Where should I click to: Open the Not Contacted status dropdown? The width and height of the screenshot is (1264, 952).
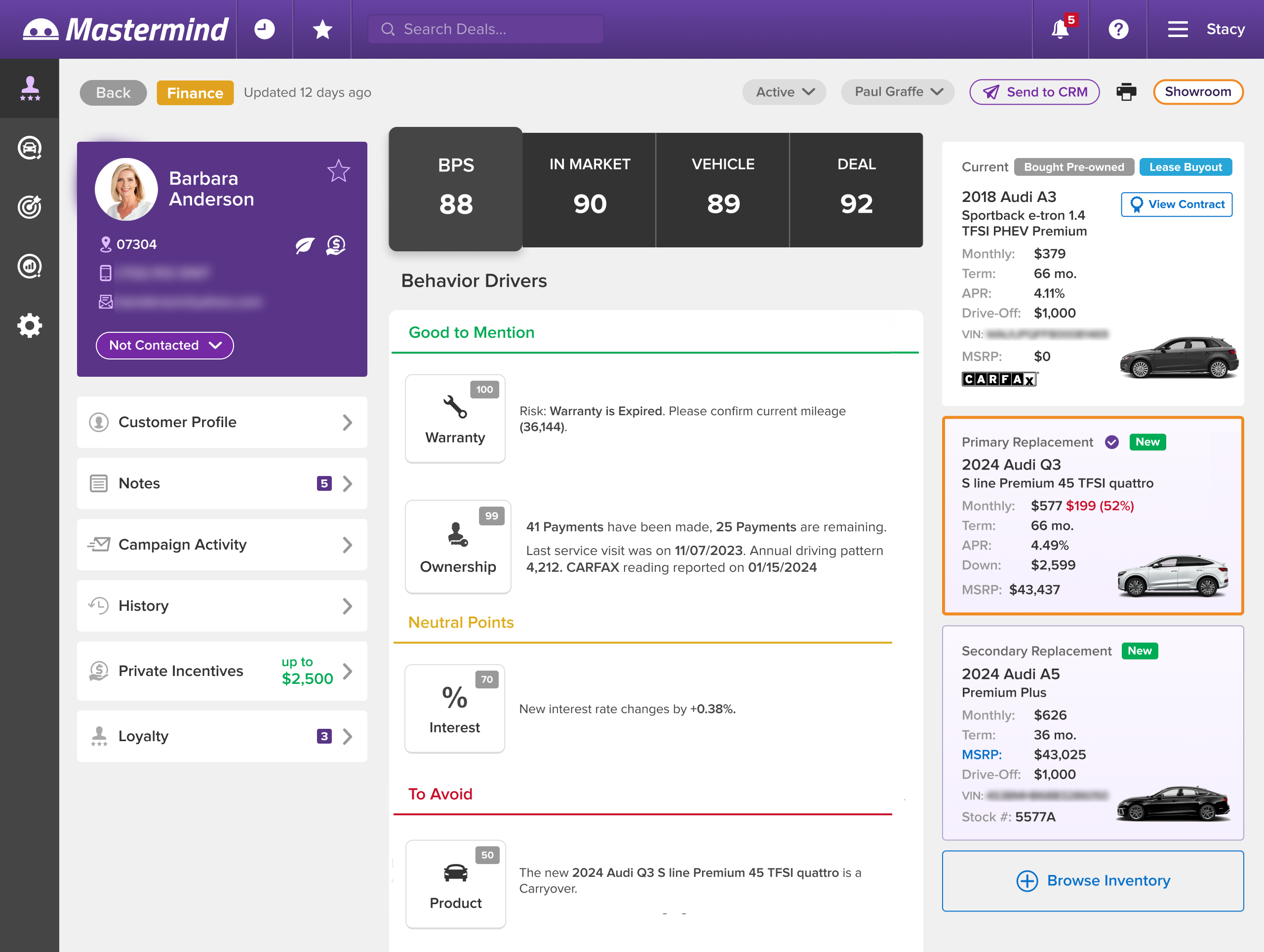point(164,345)
